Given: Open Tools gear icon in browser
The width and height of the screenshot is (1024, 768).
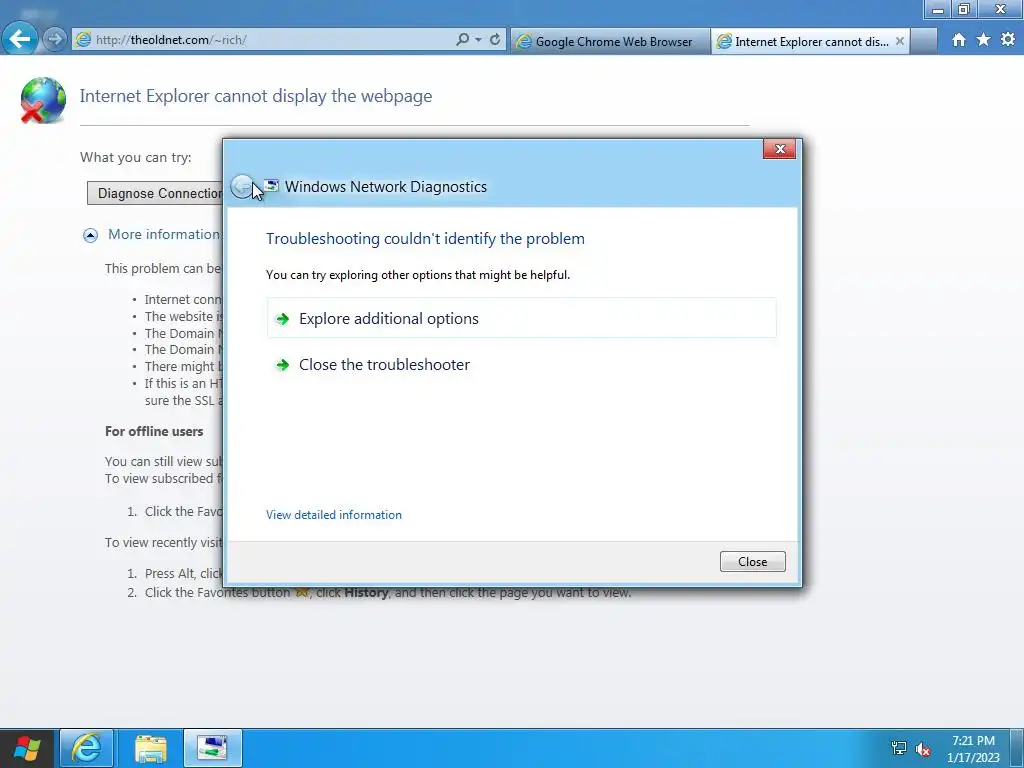Looking at the screenshot, I should (1008, 40).
